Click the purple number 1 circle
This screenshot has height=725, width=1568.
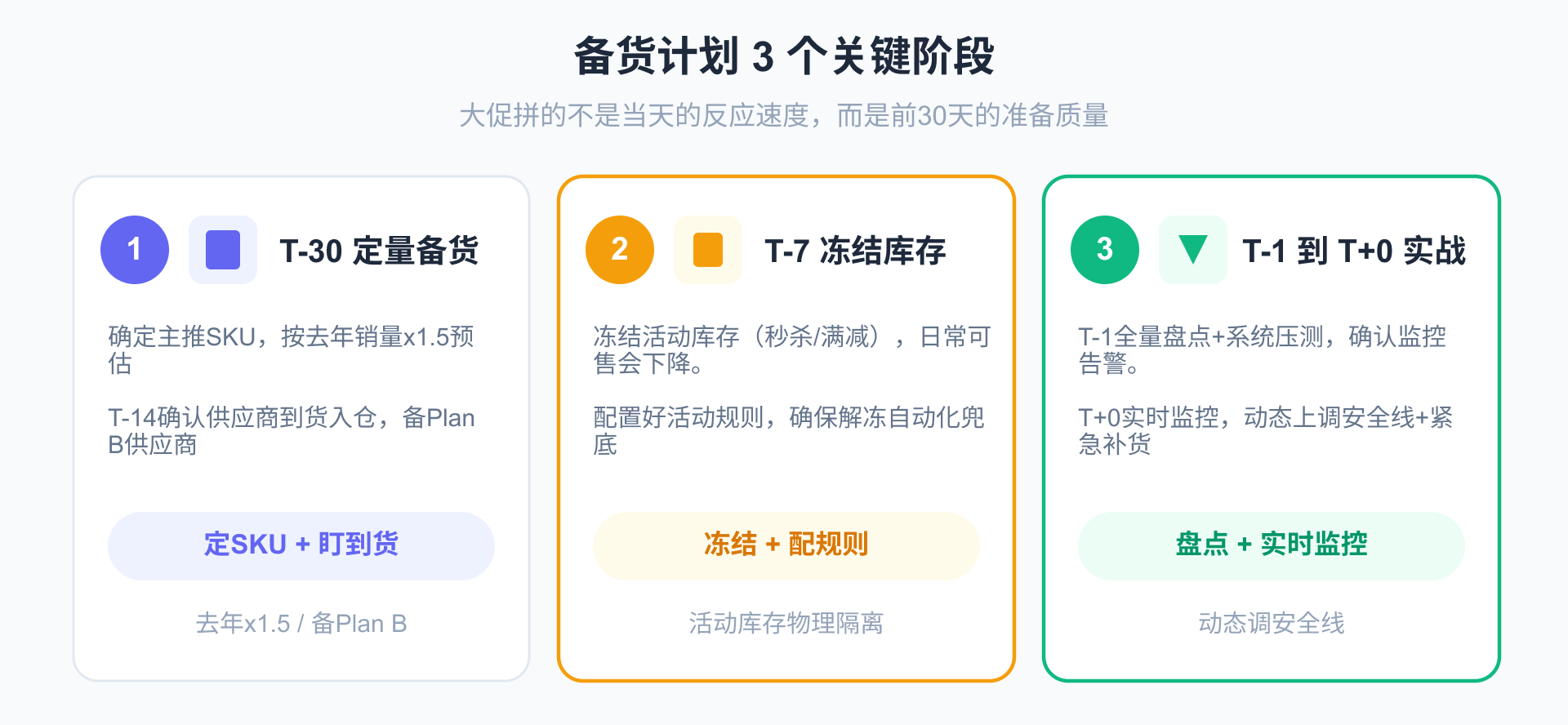[x=135, y=250]
